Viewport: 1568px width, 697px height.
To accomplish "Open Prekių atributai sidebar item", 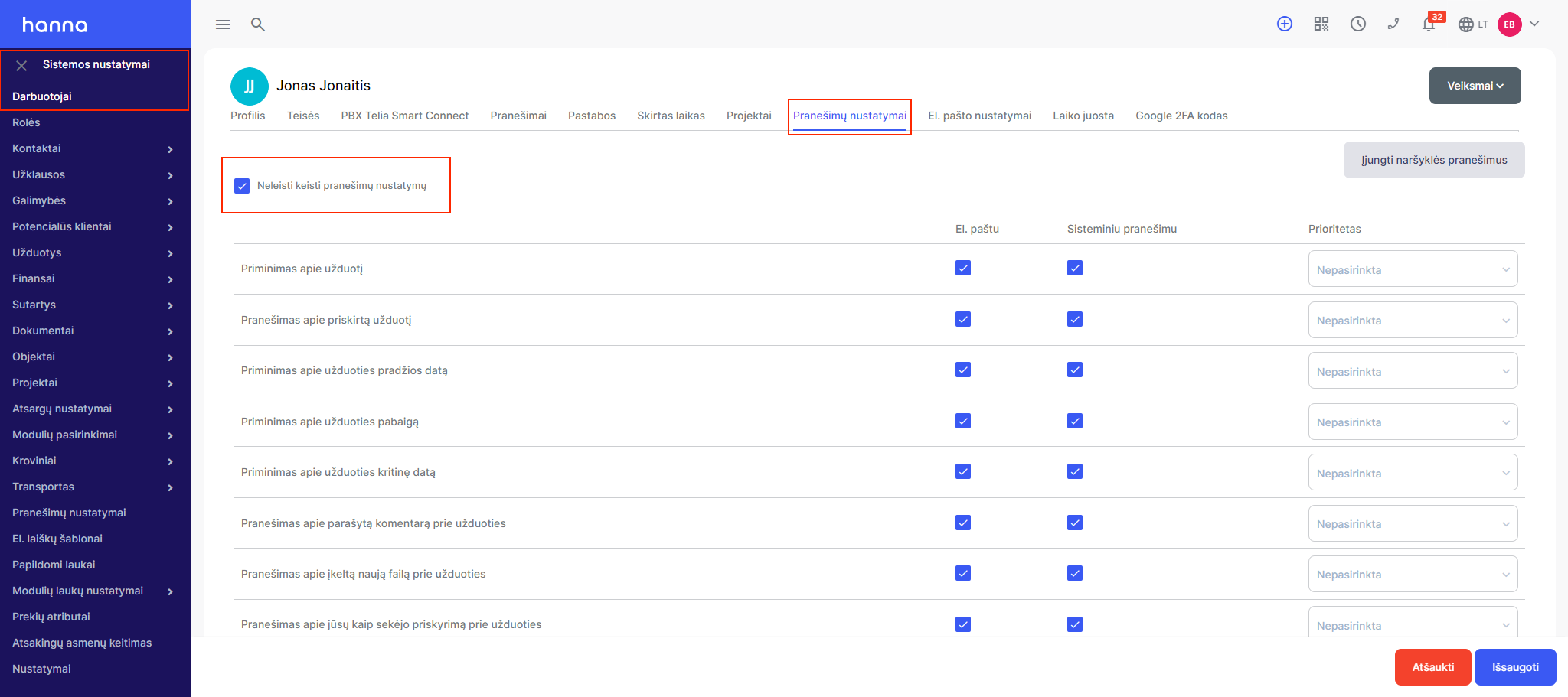I will [x=51, y=617].
